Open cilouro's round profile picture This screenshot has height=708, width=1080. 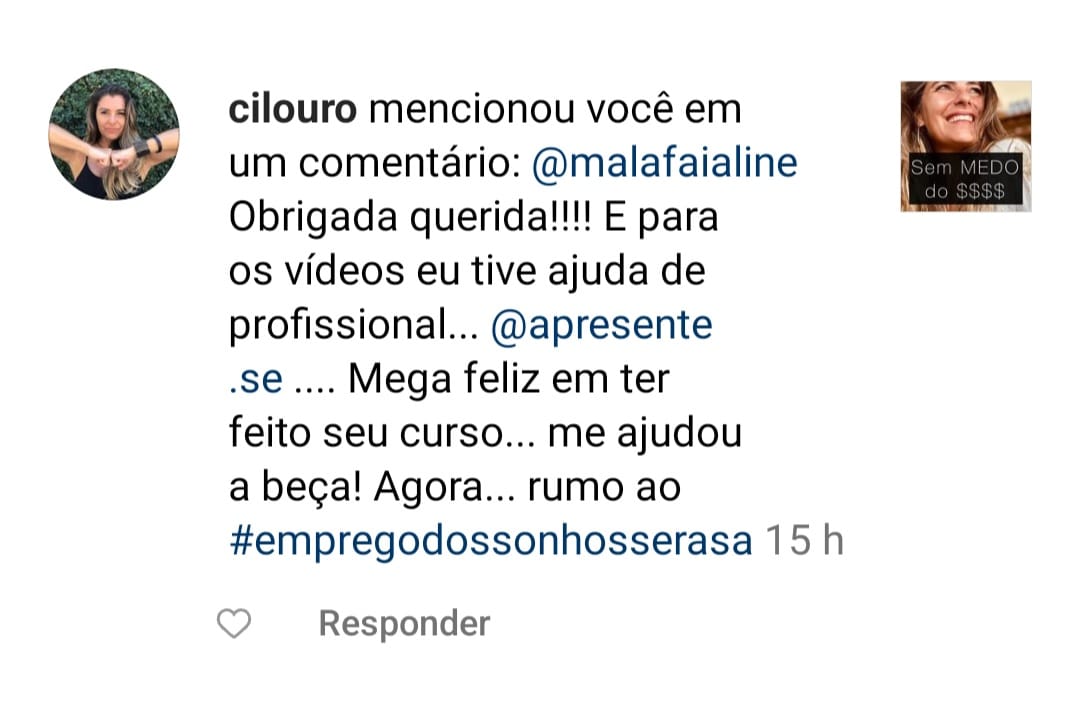click(114, 134)
